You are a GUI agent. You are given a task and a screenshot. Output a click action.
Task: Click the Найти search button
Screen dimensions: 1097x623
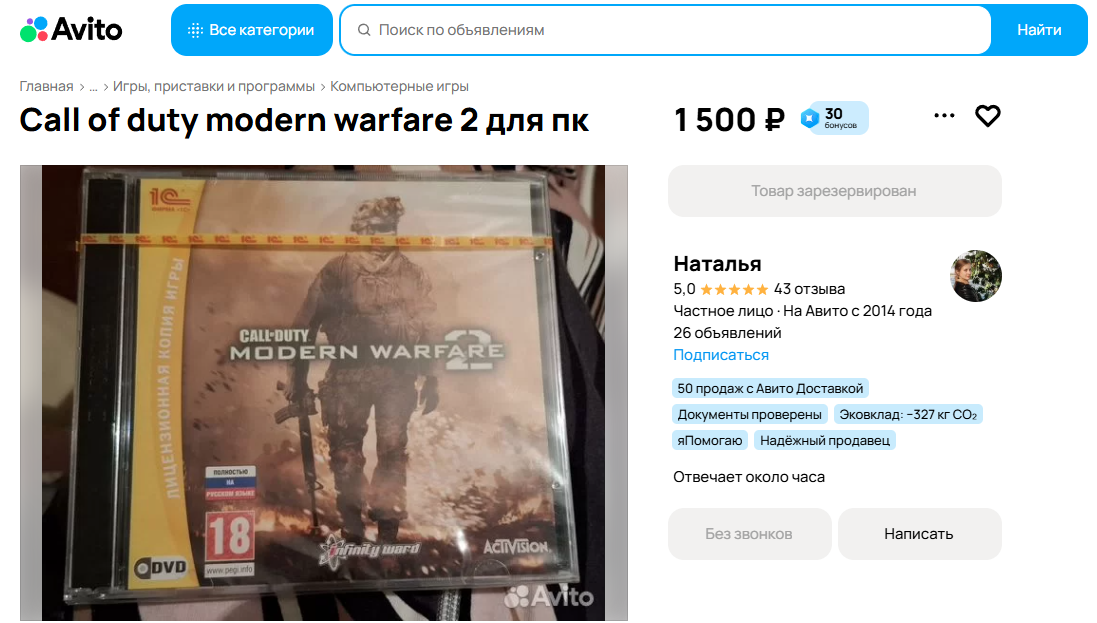[1039, 30]
